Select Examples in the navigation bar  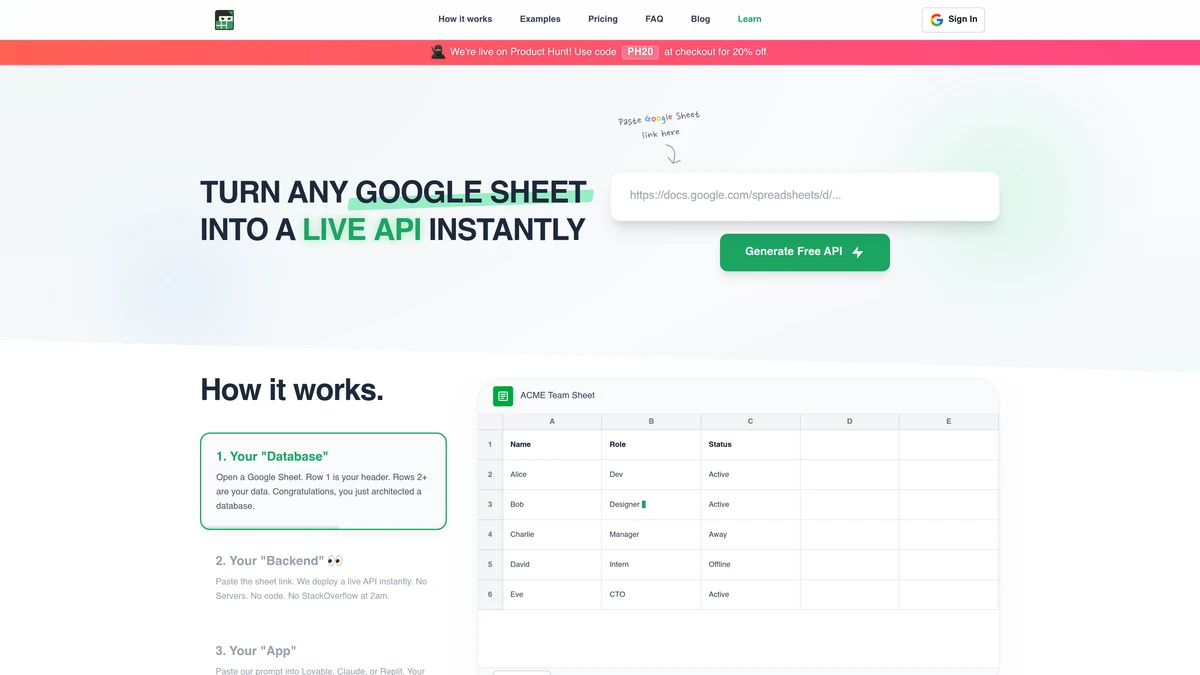pyautogui.click(x=539, y=19)
